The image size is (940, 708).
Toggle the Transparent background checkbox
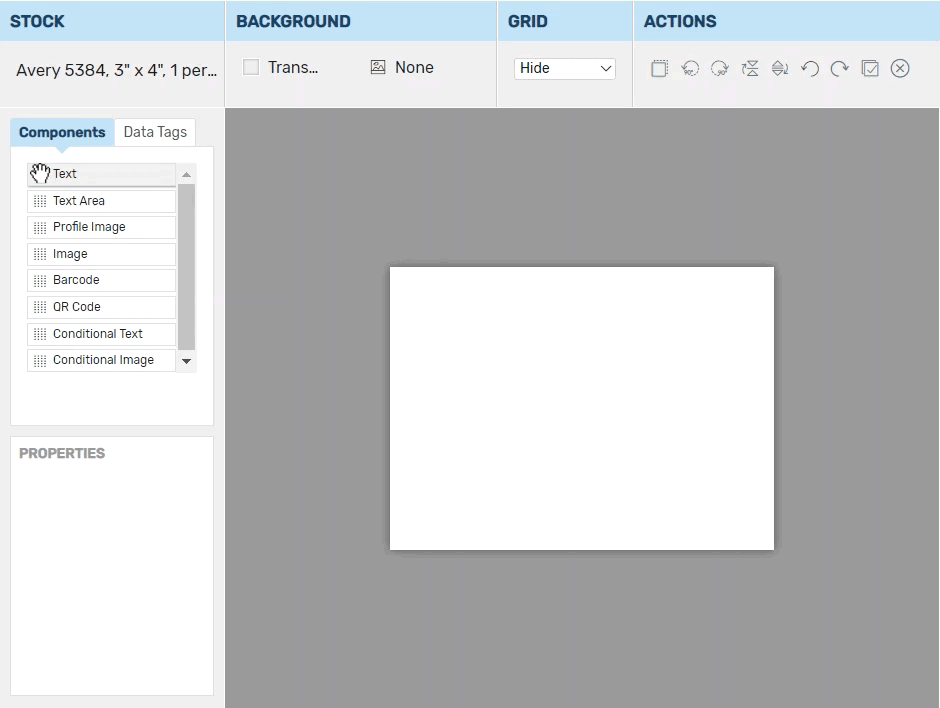(251, 67)
